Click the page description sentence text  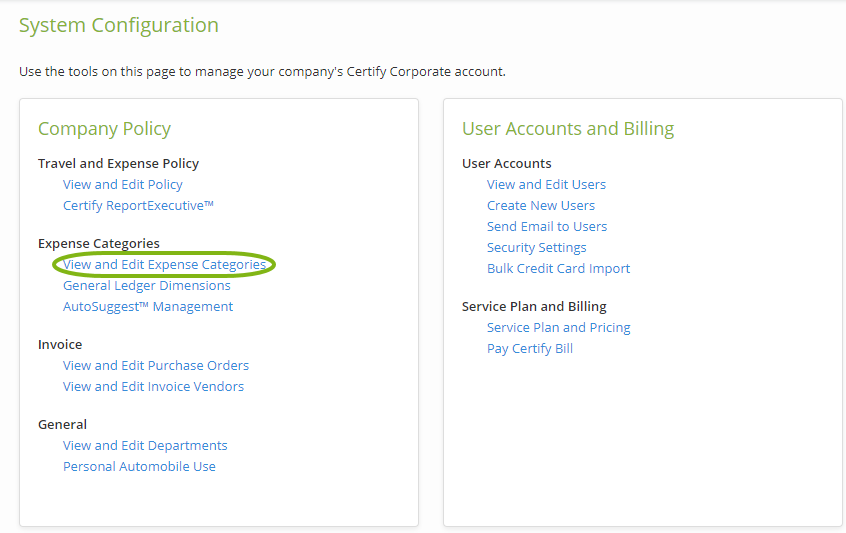(x=262, y=72)
